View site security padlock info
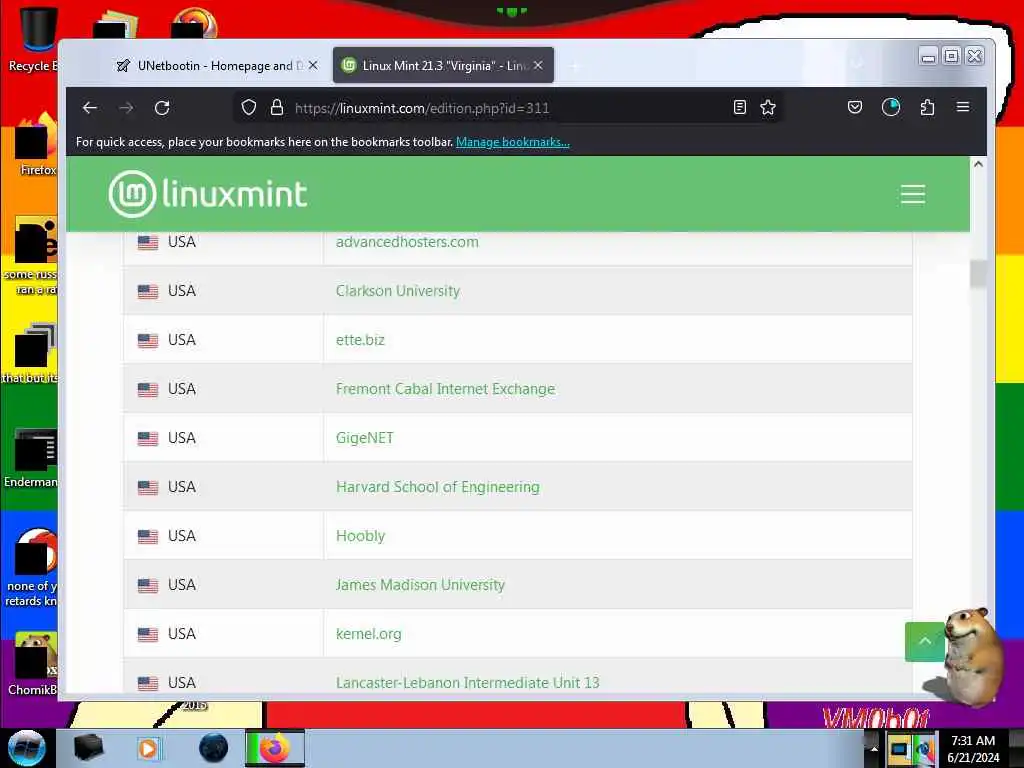 click(x=277, y=108)
